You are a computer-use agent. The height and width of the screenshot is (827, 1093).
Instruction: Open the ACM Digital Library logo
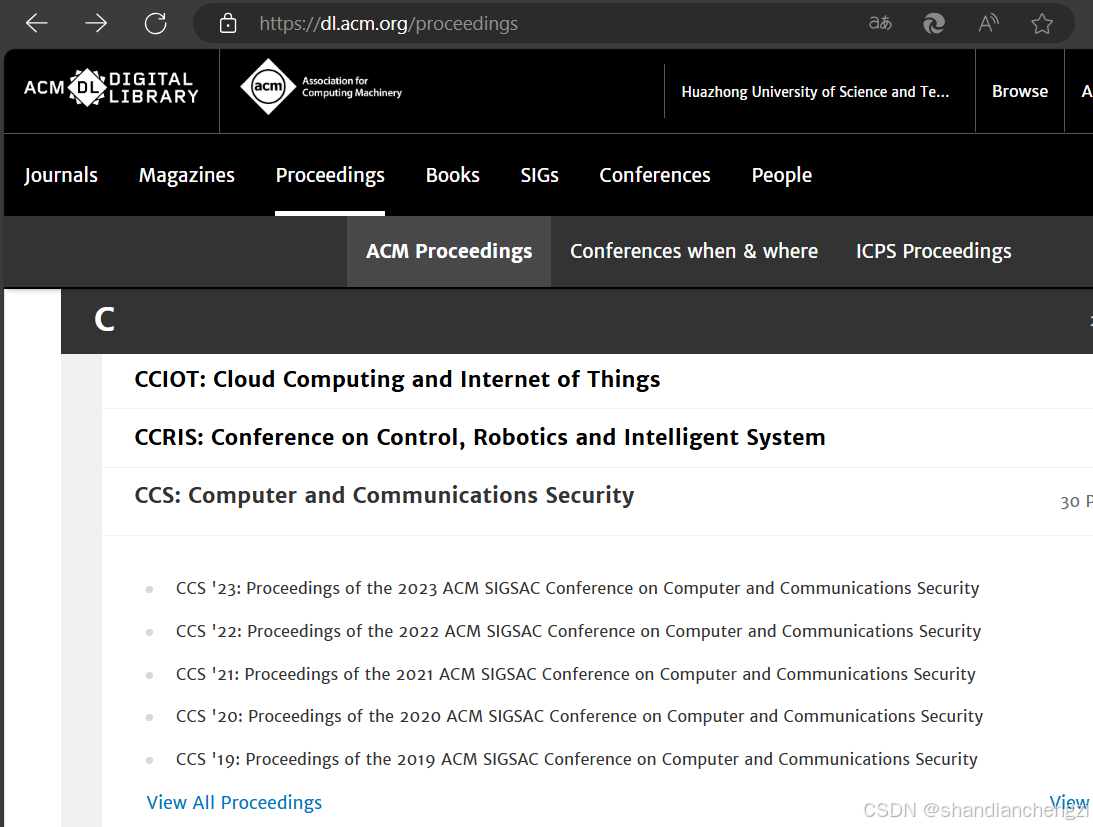tap(112, 88)
